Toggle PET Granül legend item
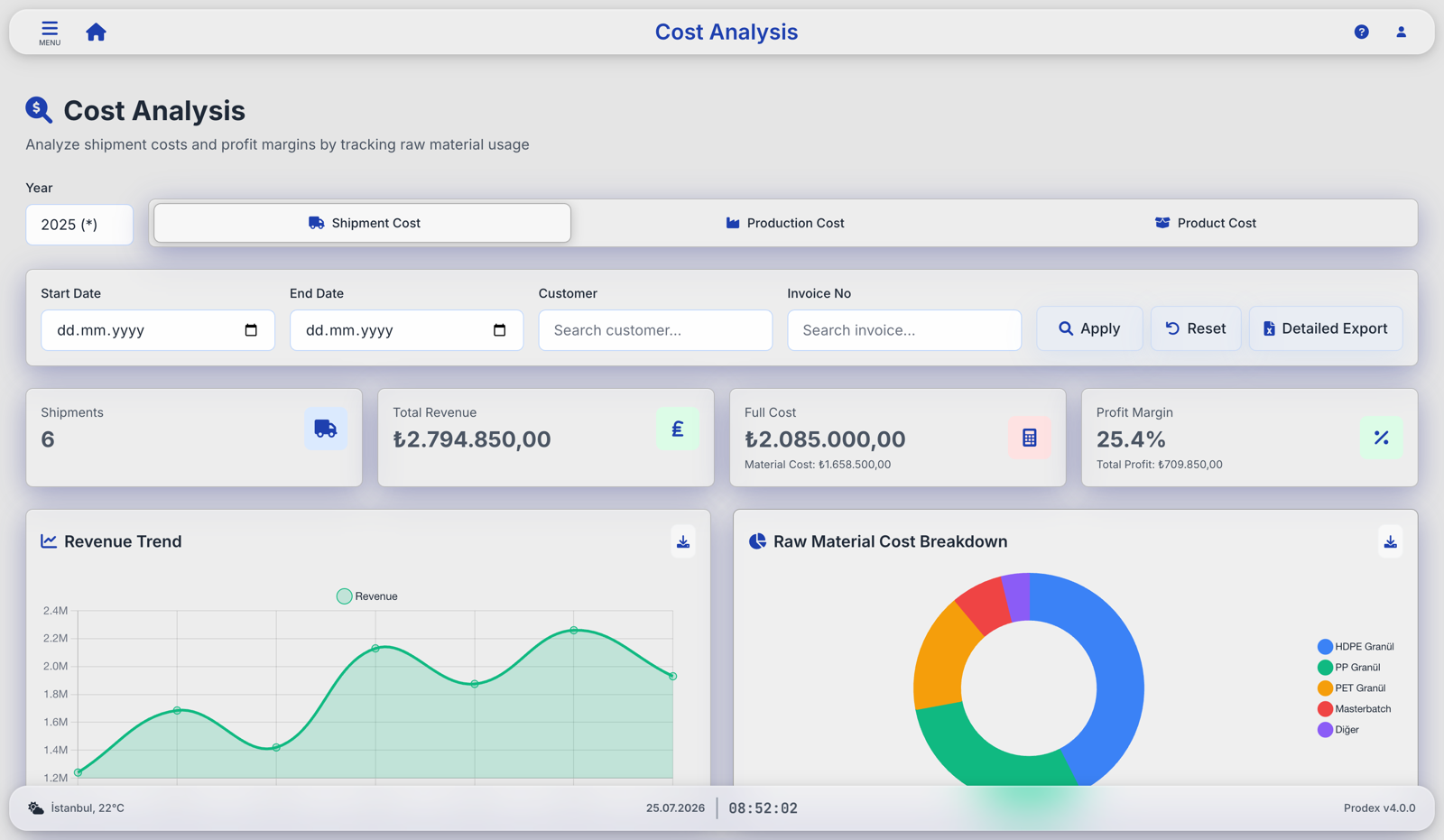The height and width of the screenshot is (840, 1444). (x=1351, y=688)
